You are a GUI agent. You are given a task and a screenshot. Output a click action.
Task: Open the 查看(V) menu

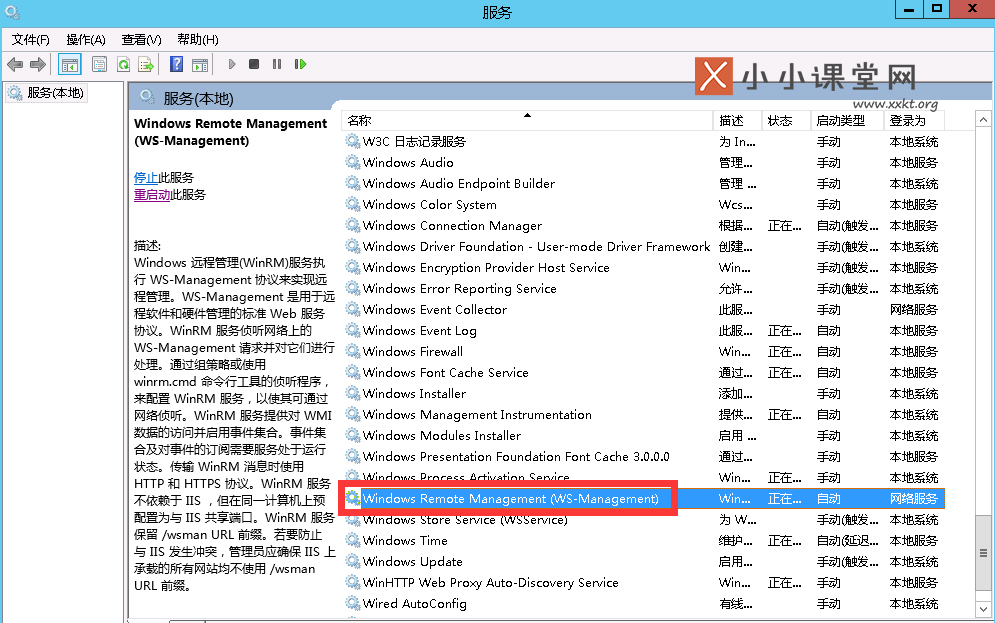pos(142,39)
